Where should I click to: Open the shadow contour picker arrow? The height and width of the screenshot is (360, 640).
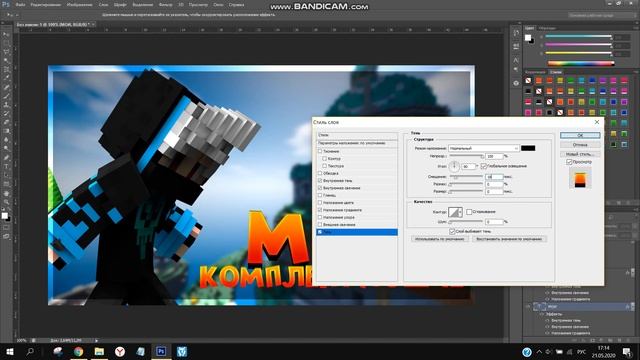click(460, 212)
